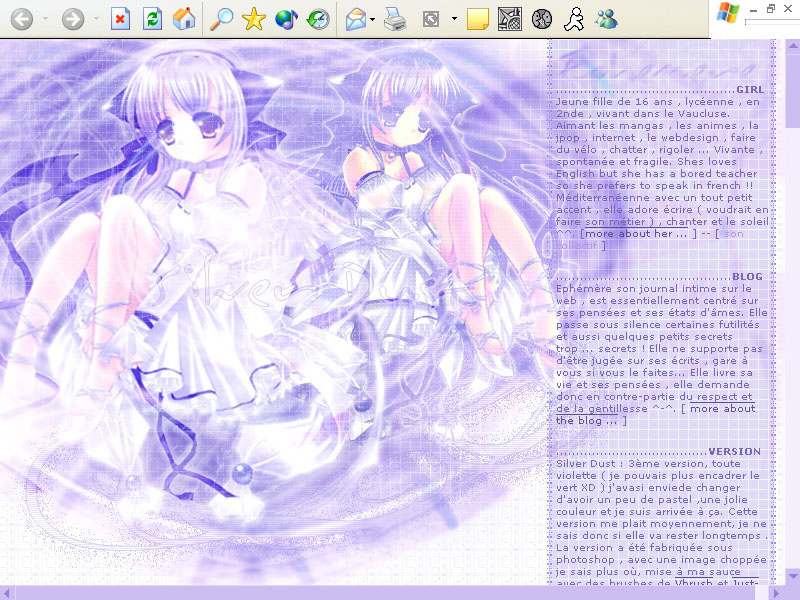This screenshot has width=800, height=600.
Task: Open the Media globe-and-note icon
Action: tap(286, 19)
